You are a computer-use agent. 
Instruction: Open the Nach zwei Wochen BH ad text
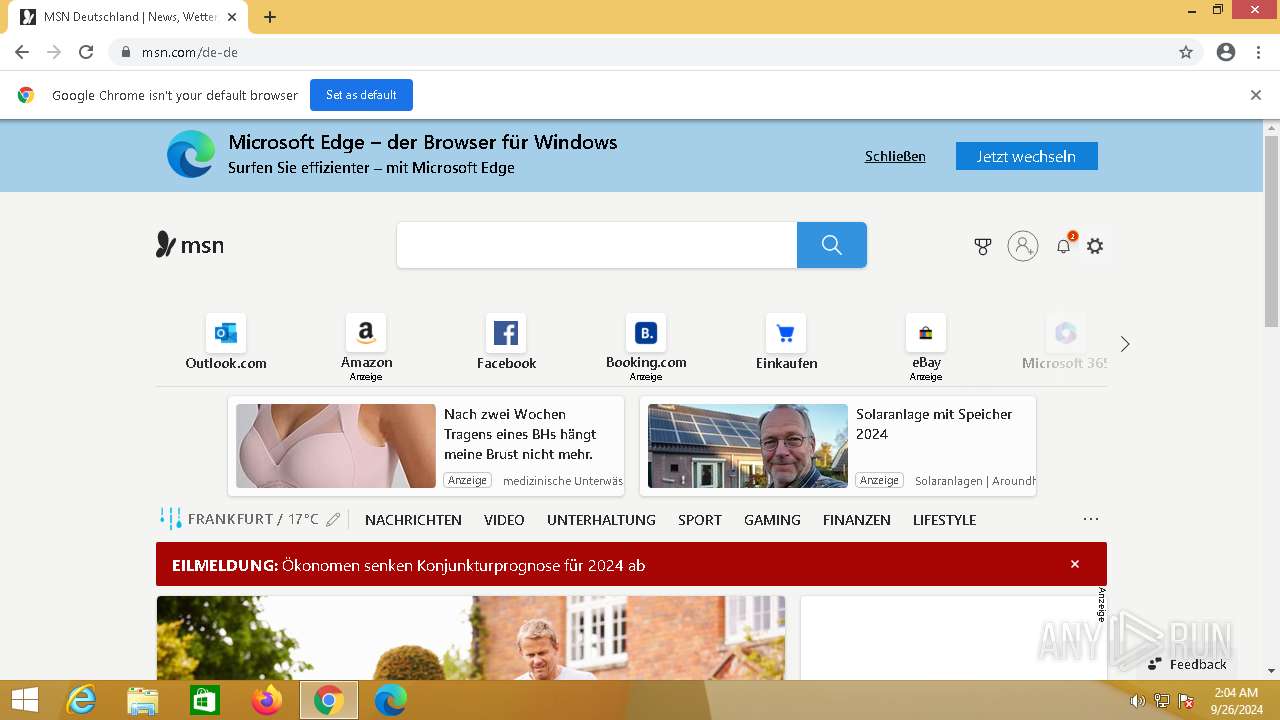pyautogui.click(x=520, y=434)
